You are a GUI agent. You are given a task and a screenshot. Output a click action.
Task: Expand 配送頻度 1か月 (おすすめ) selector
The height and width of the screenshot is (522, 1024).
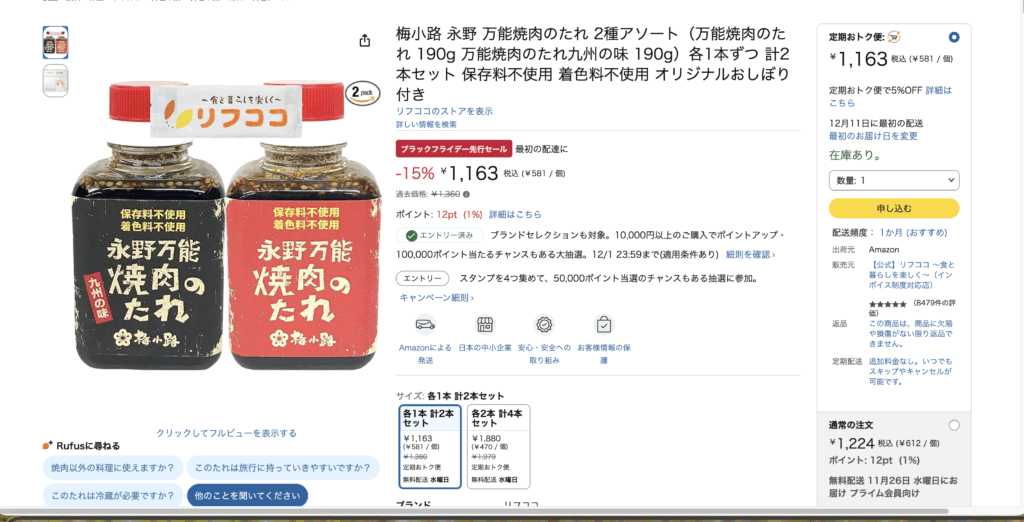pos(913,233)
